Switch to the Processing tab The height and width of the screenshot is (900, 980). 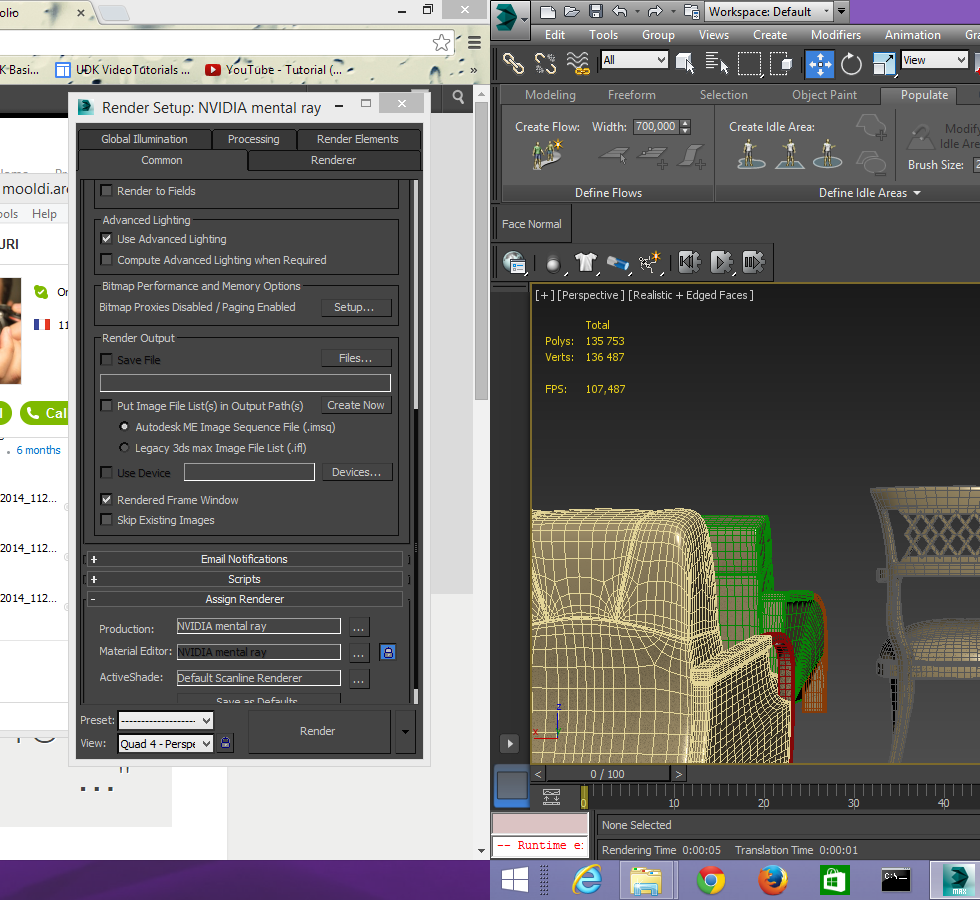253,139
